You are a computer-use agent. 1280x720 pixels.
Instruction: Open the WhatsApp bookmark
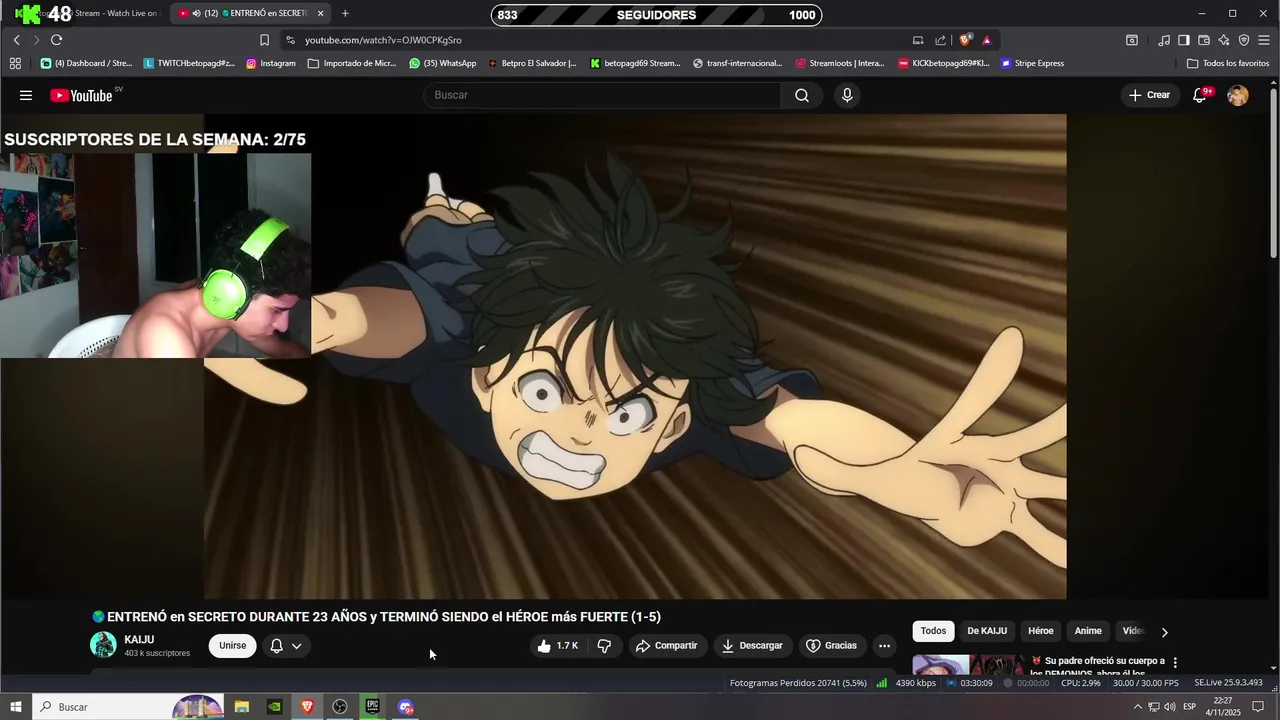(x=443, y=63)
